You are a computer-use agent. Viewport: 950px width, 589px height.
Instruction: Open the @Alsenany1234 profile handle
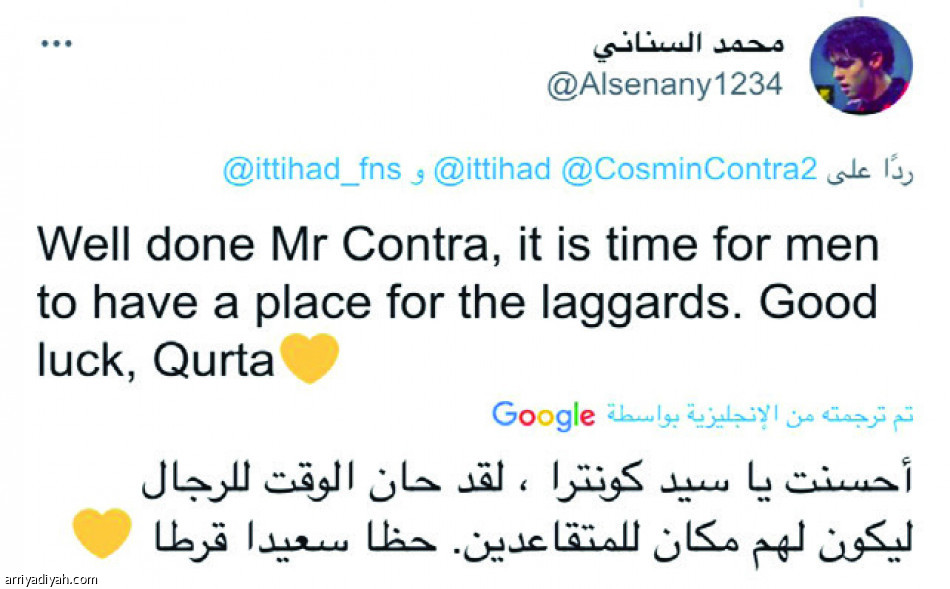pos(665,85)
